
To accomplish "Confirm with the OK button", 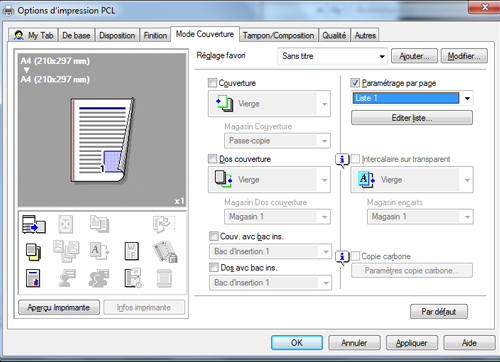I will pyautogui.click(x=297, y=343).
